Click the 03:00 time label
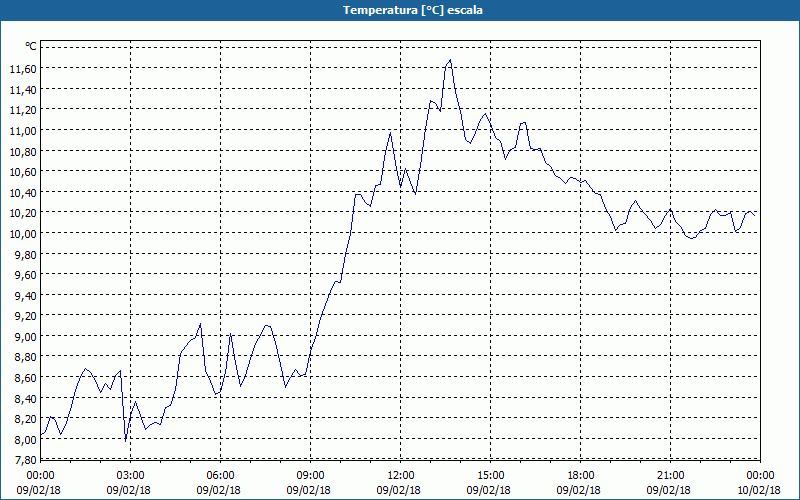Viewport: 800px width, 500px height. [x=131, y=476]
